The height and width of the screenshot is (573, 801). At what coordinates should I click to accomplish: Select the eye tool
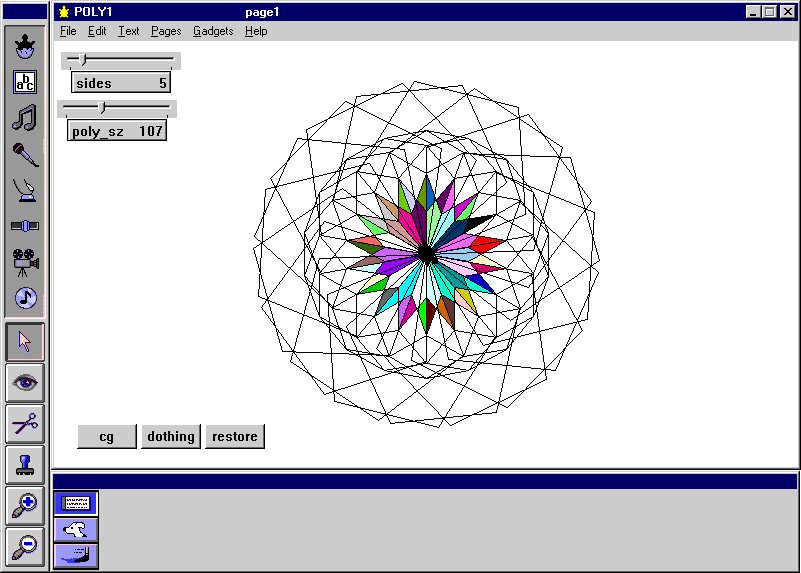pos(25,383)
